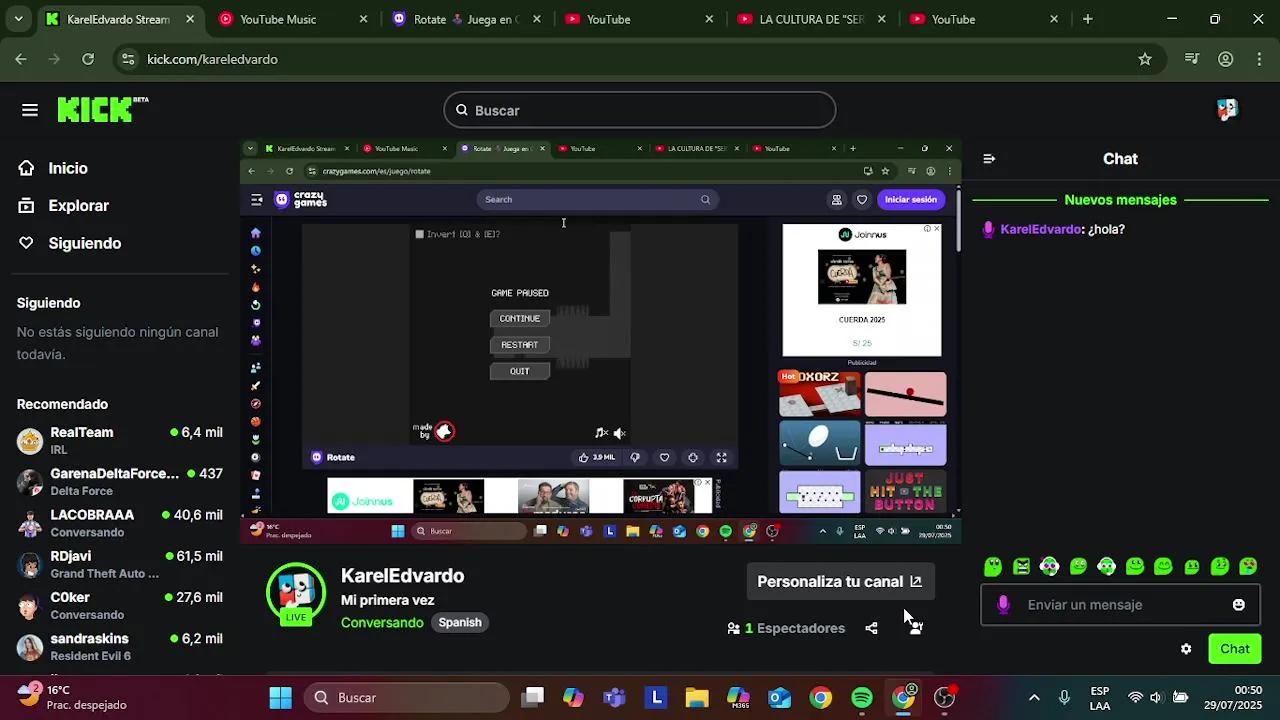Screen dimensions: 1280x720
Task: Click the green Chat send button
Action: click(x=1235, y=649)
